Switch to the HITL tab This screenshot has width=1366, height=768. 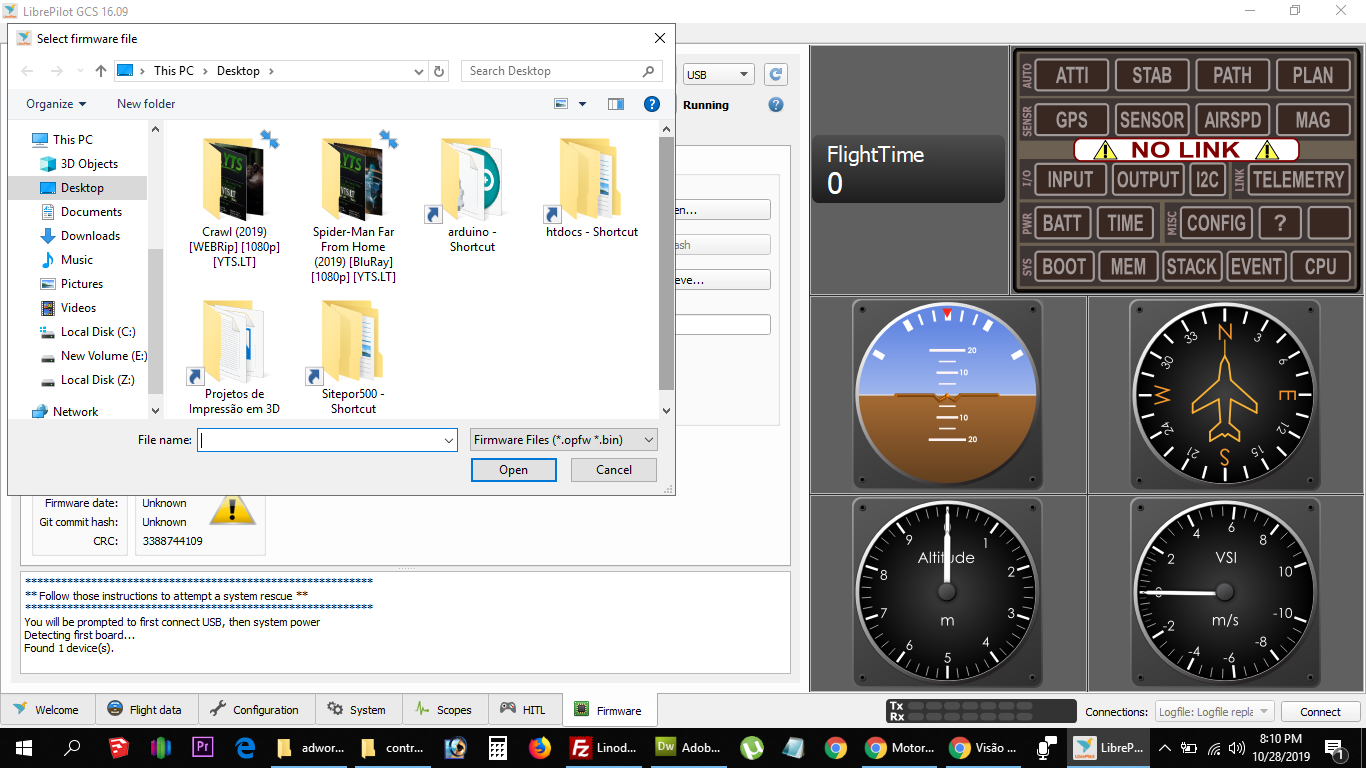[x=525, y=709]
